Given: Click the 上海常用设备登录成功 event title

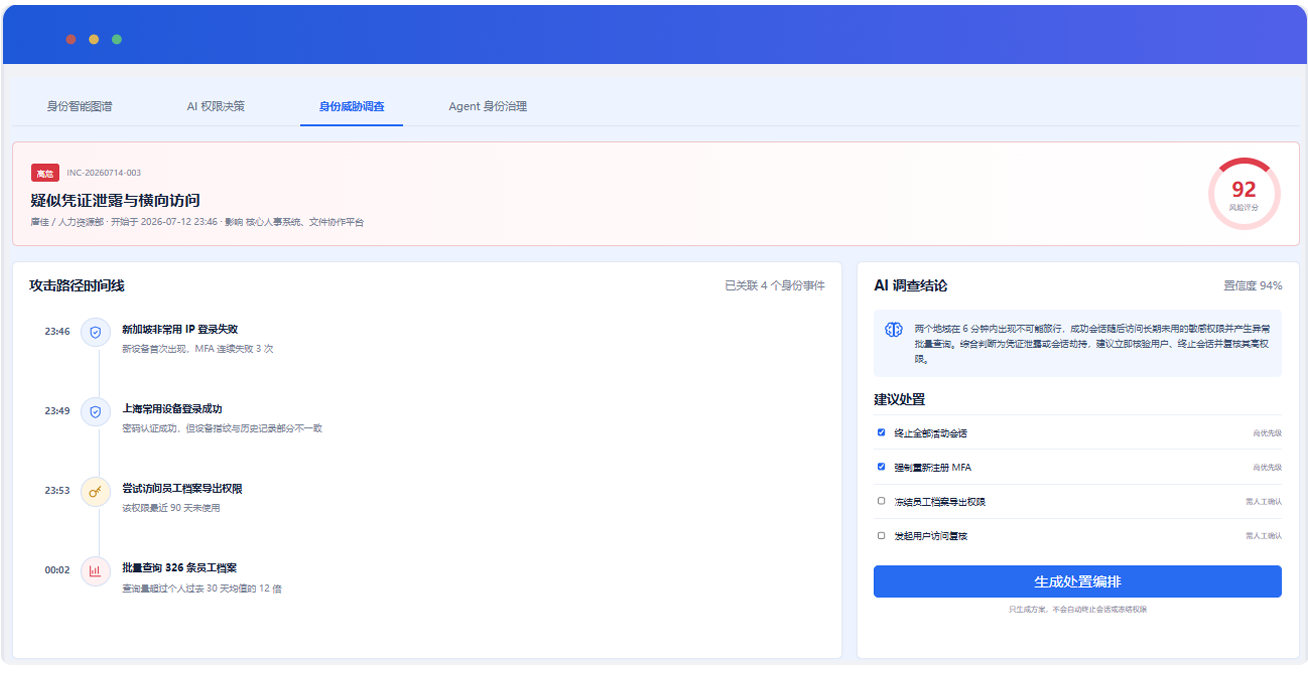Looking at the screenshot, I should pos(172,409).
